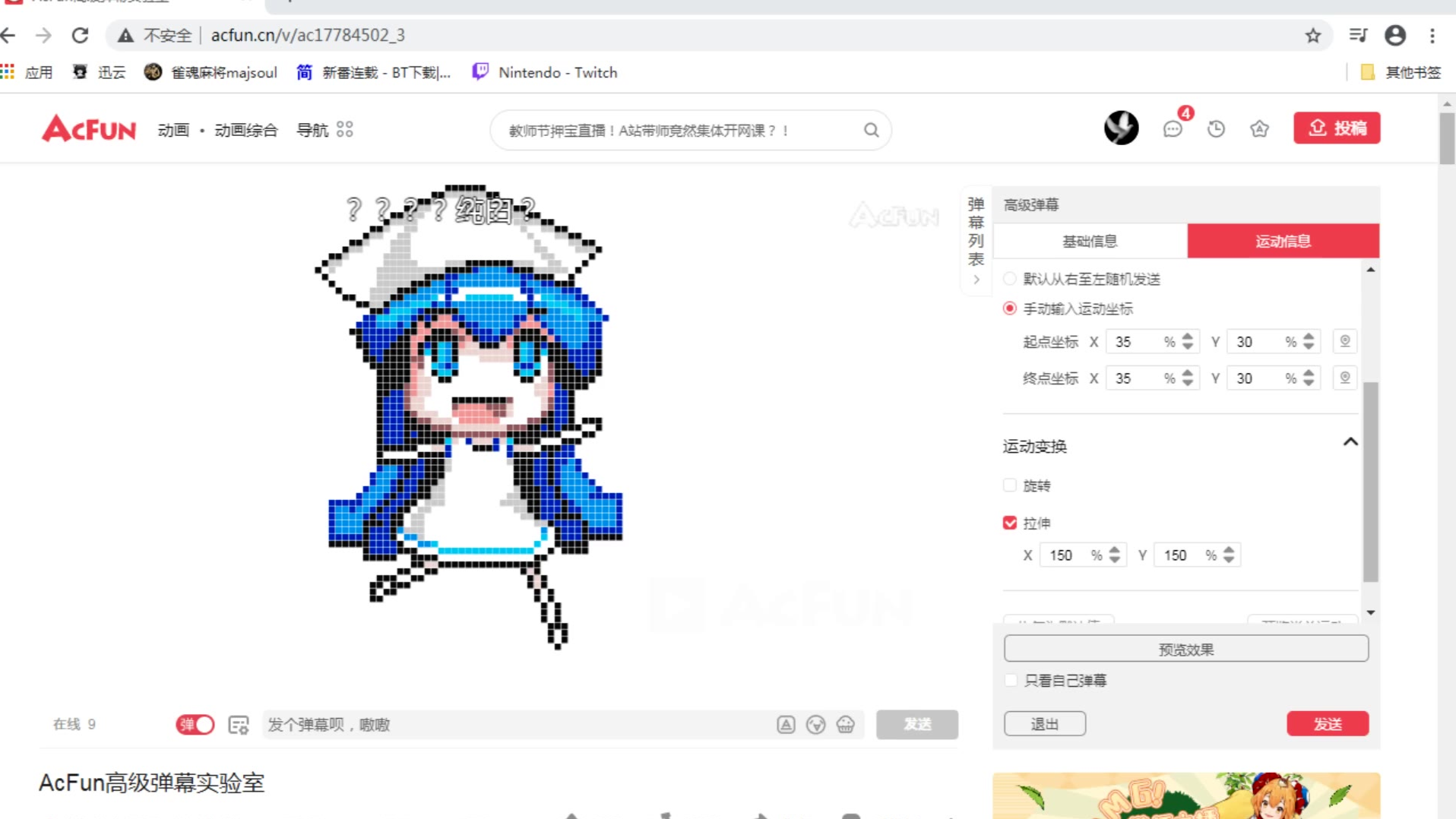Select 默认从右至左随机发送 radio option

point(1009,279)
